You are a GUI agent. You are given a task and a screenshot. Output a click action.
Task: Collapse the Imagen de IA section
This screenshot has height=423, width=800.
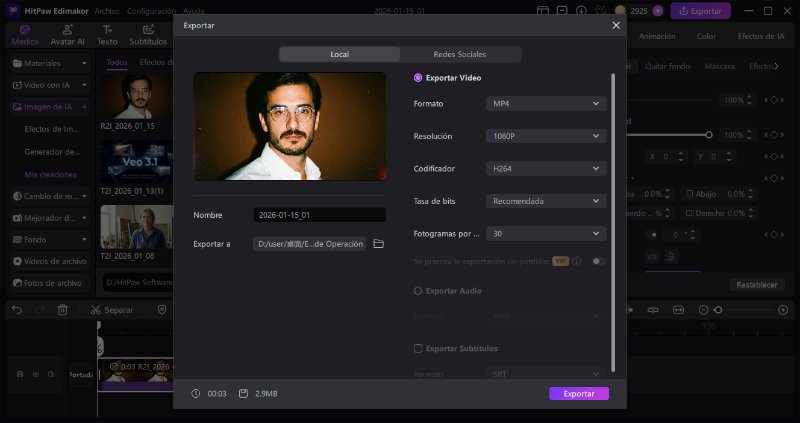click(x=49, y=107)
